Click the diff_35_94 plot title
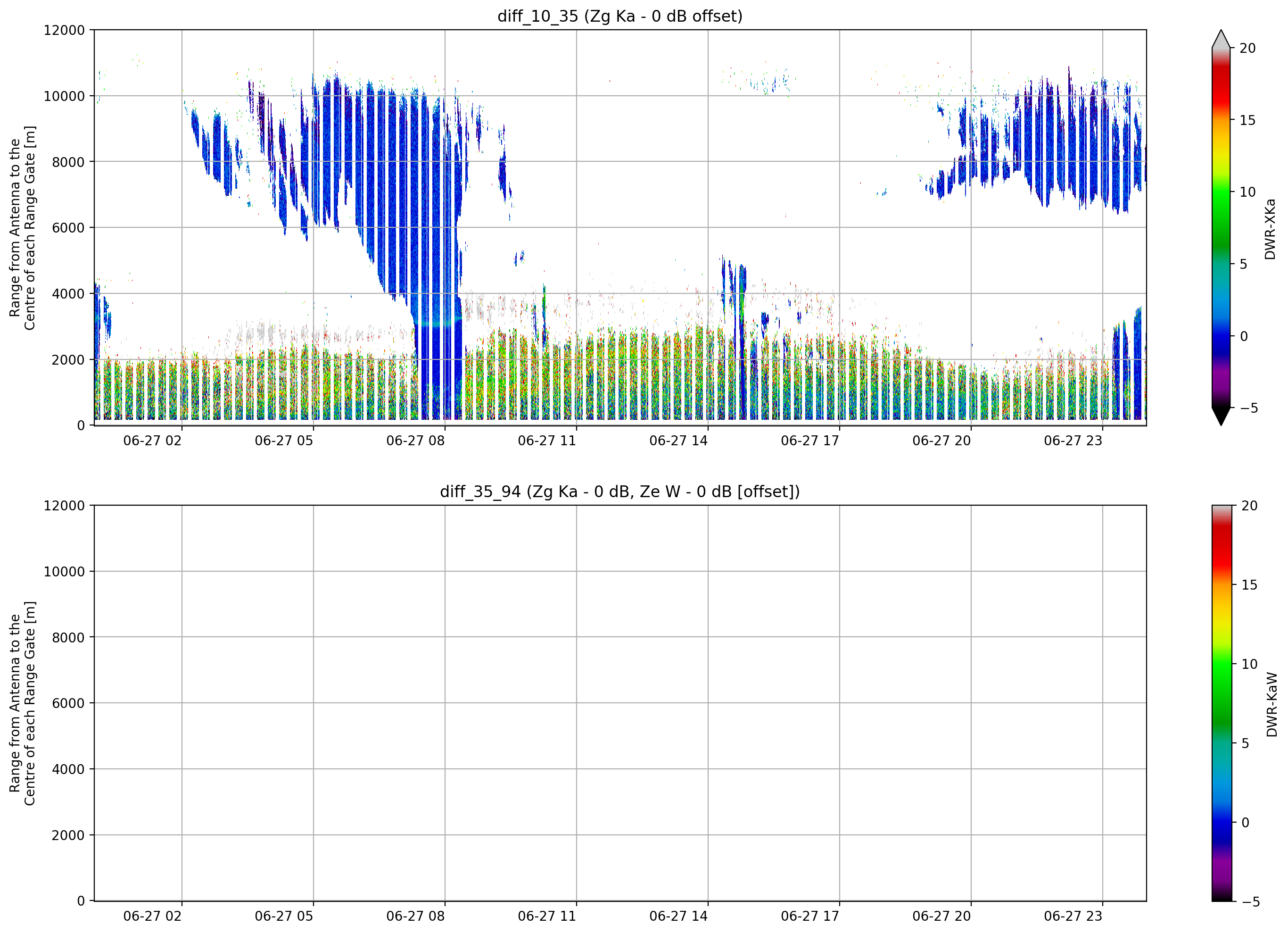 pyautogui.click(x=619, y=491)
